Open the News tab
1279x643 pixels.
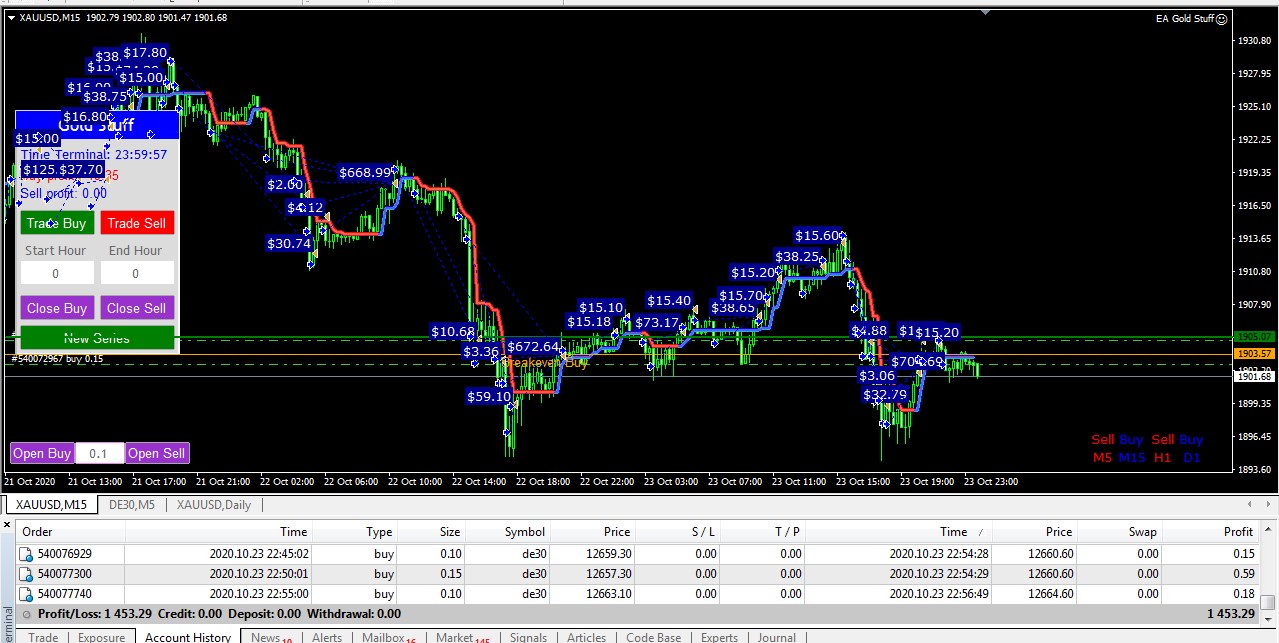tap(271, 637)
